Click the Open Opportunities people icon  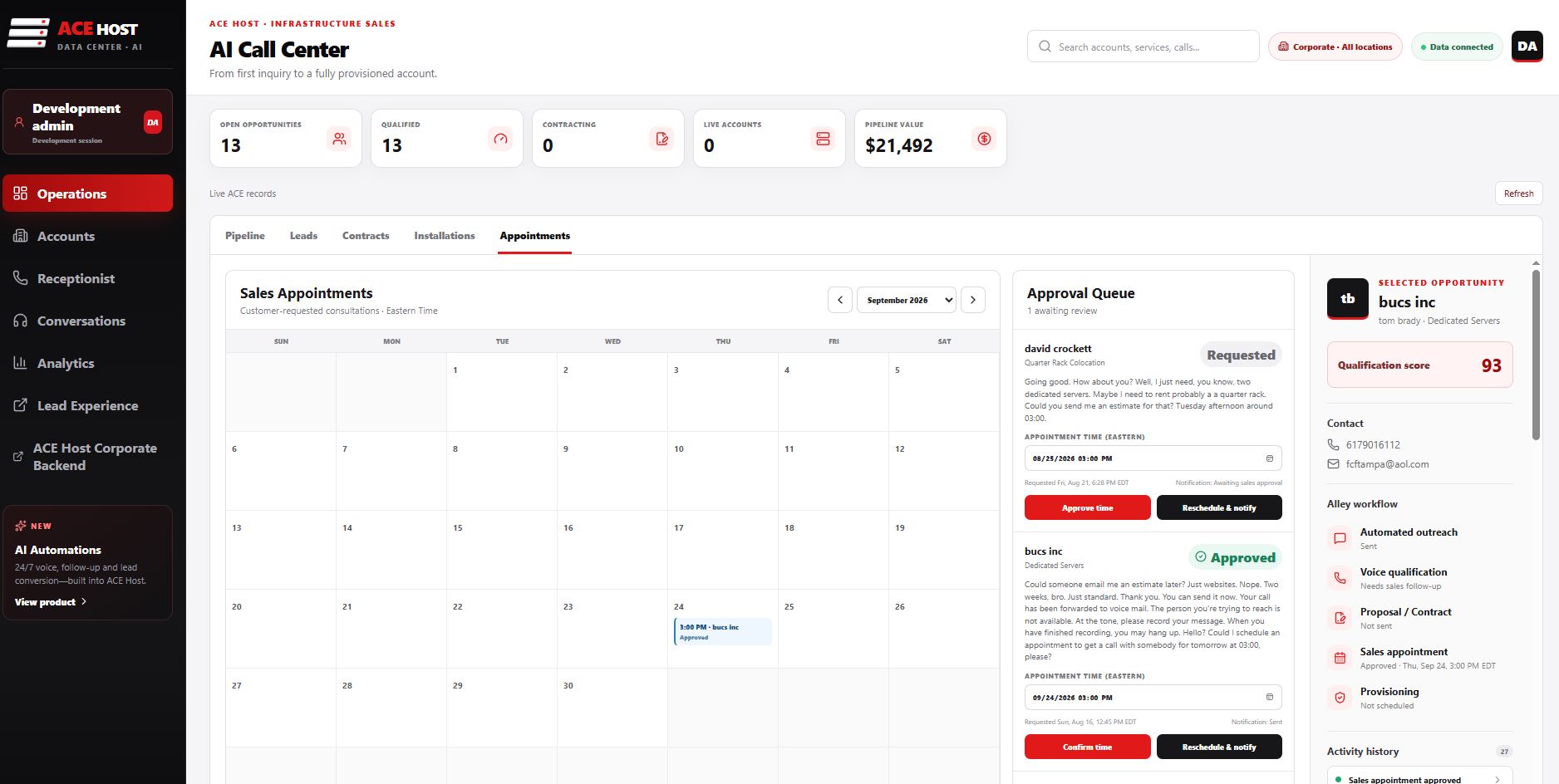point(339,139)
